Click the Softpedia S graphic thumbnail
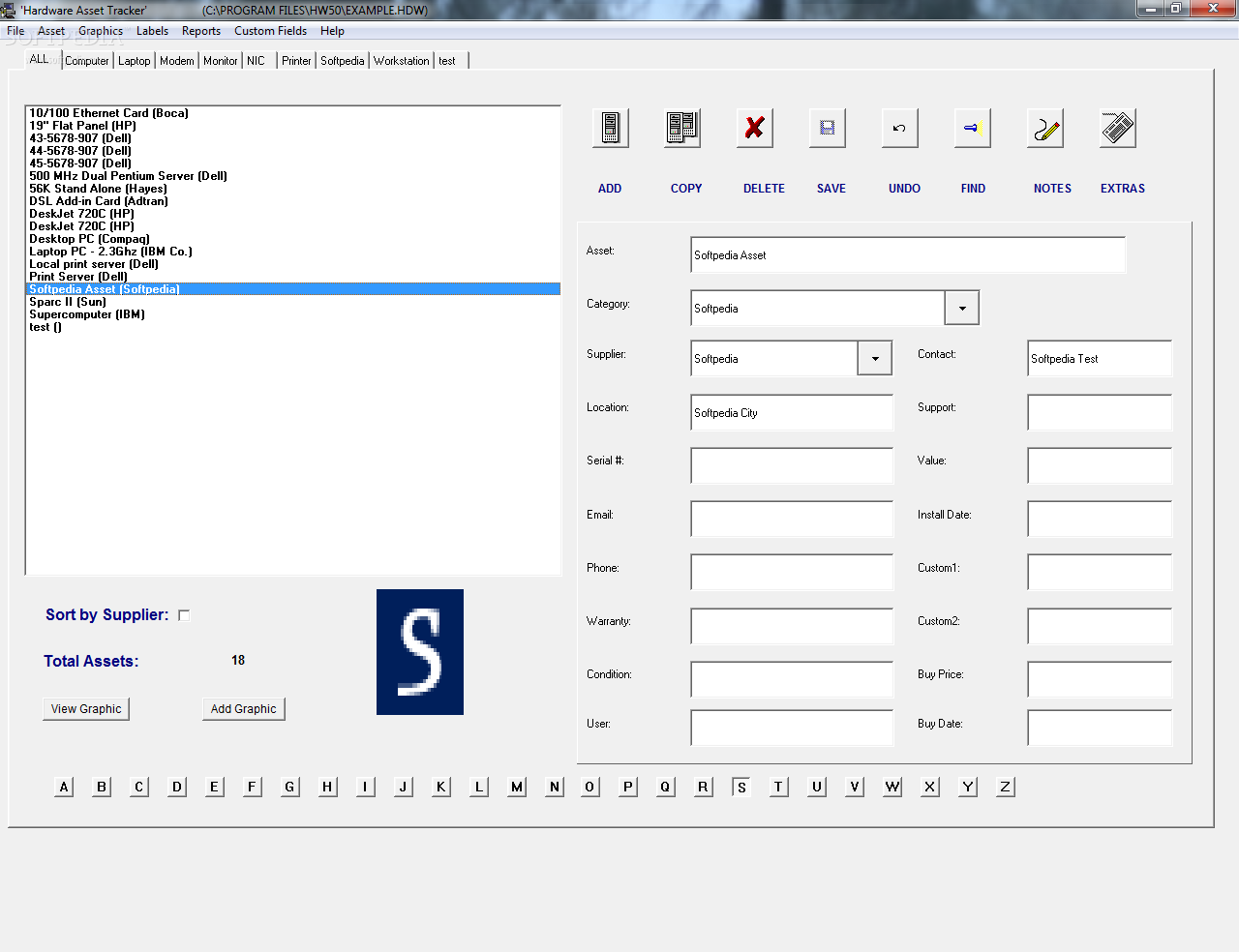The width and height of the screenshot is (1239, 952). 420,652
